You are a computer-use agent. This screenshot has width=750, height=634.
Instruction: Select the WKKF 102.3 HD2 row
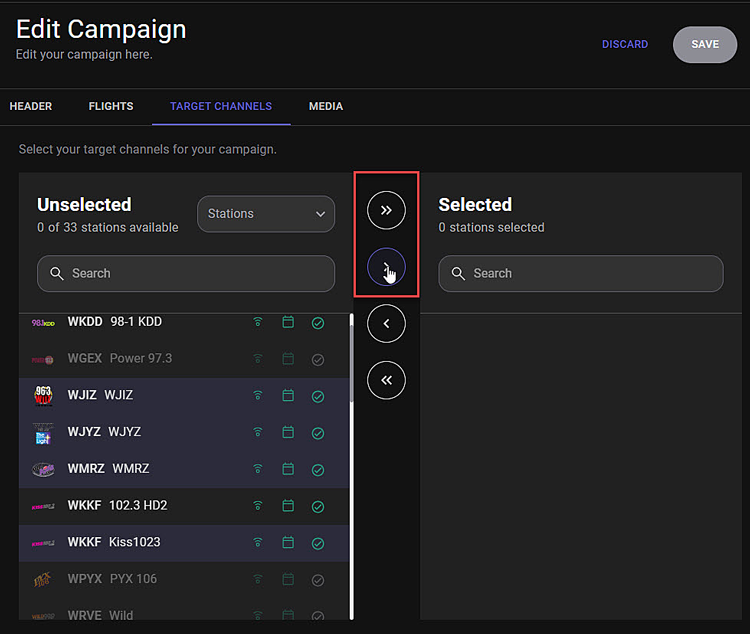[184, 506]
